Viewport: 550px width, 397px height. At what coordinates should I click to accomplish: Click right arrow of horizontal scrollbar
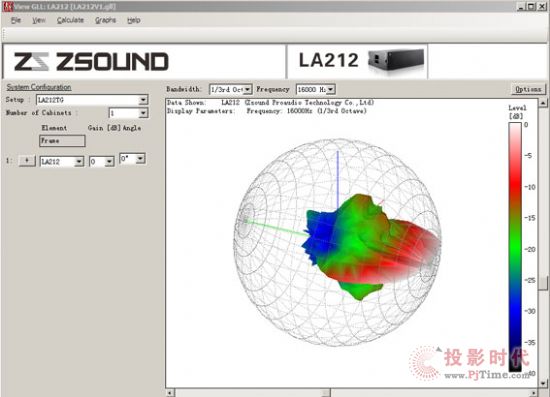coord(534,393)
